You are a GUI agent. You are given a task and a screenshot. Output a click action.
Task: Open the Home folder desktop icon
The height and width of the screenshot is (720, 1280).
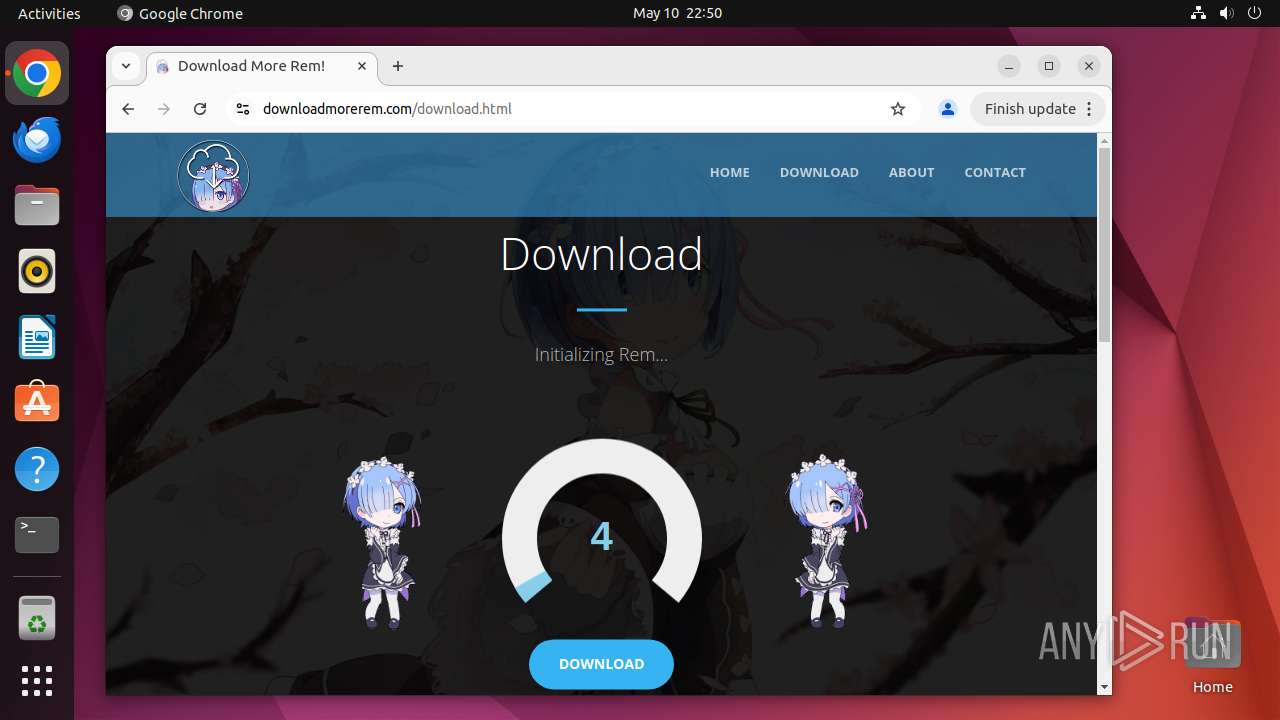[1212, 656]
